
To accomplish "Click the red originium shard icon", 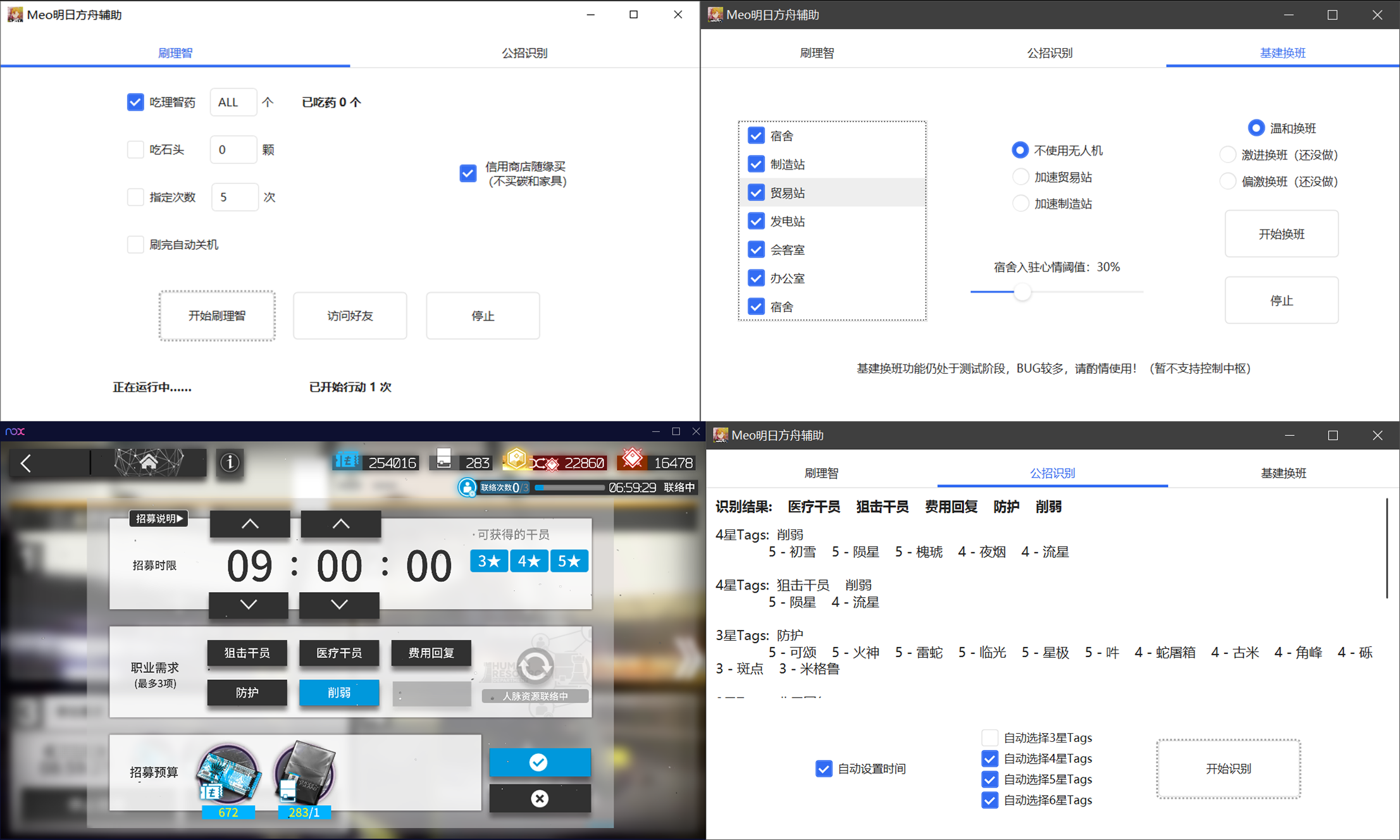I will click(x=632, y=459).
